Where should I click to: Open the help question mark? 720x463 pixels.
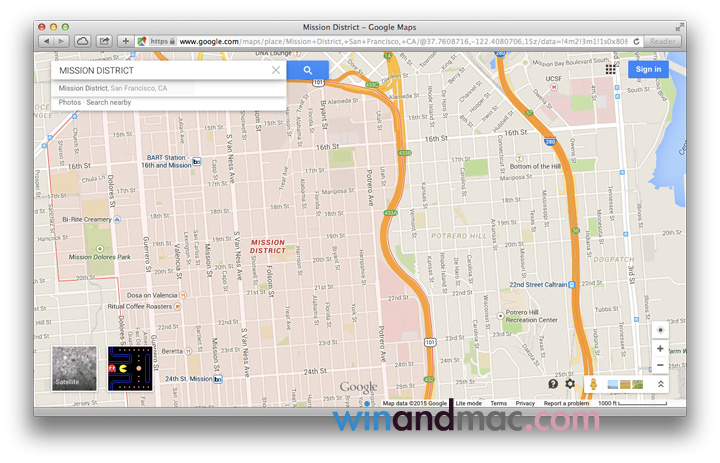click(553, 384)
